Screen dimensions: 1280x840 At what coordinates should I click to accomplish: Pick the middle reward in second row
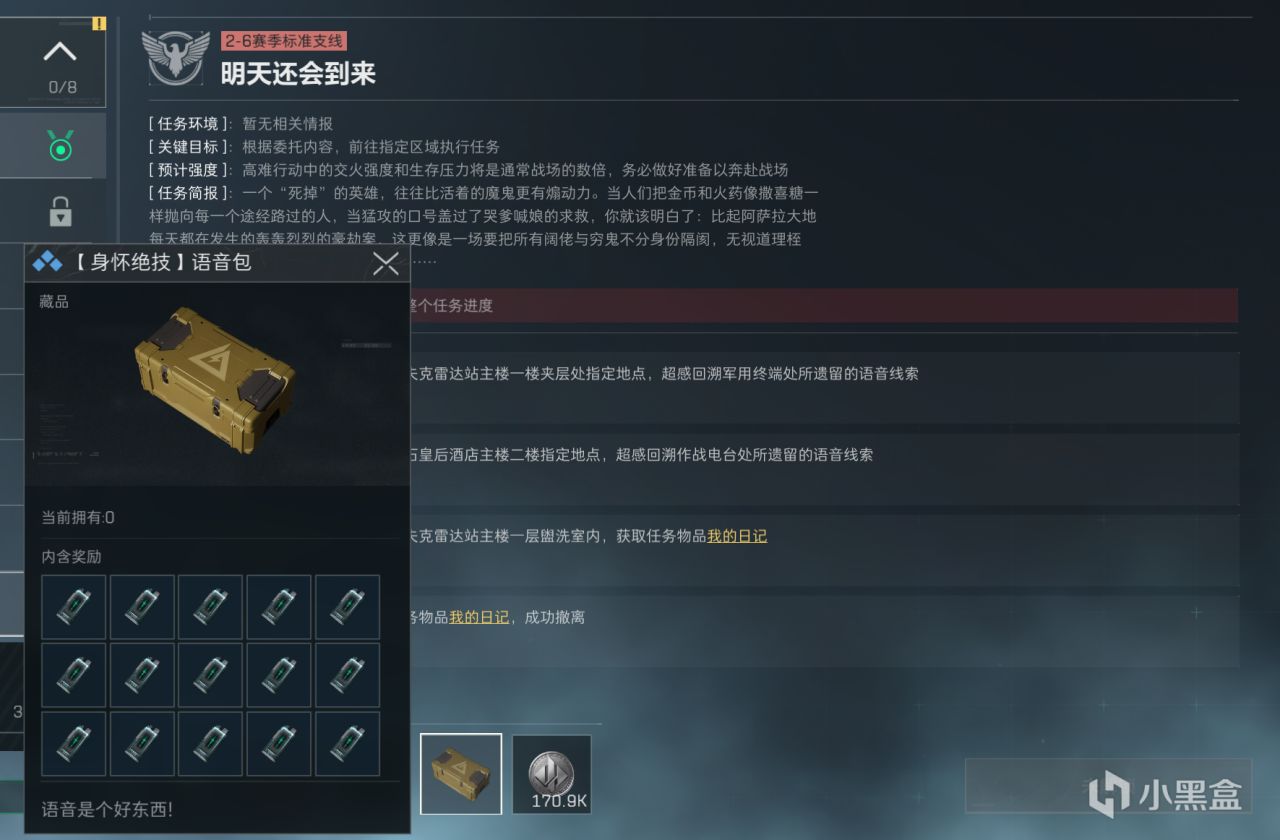point(210,675)
